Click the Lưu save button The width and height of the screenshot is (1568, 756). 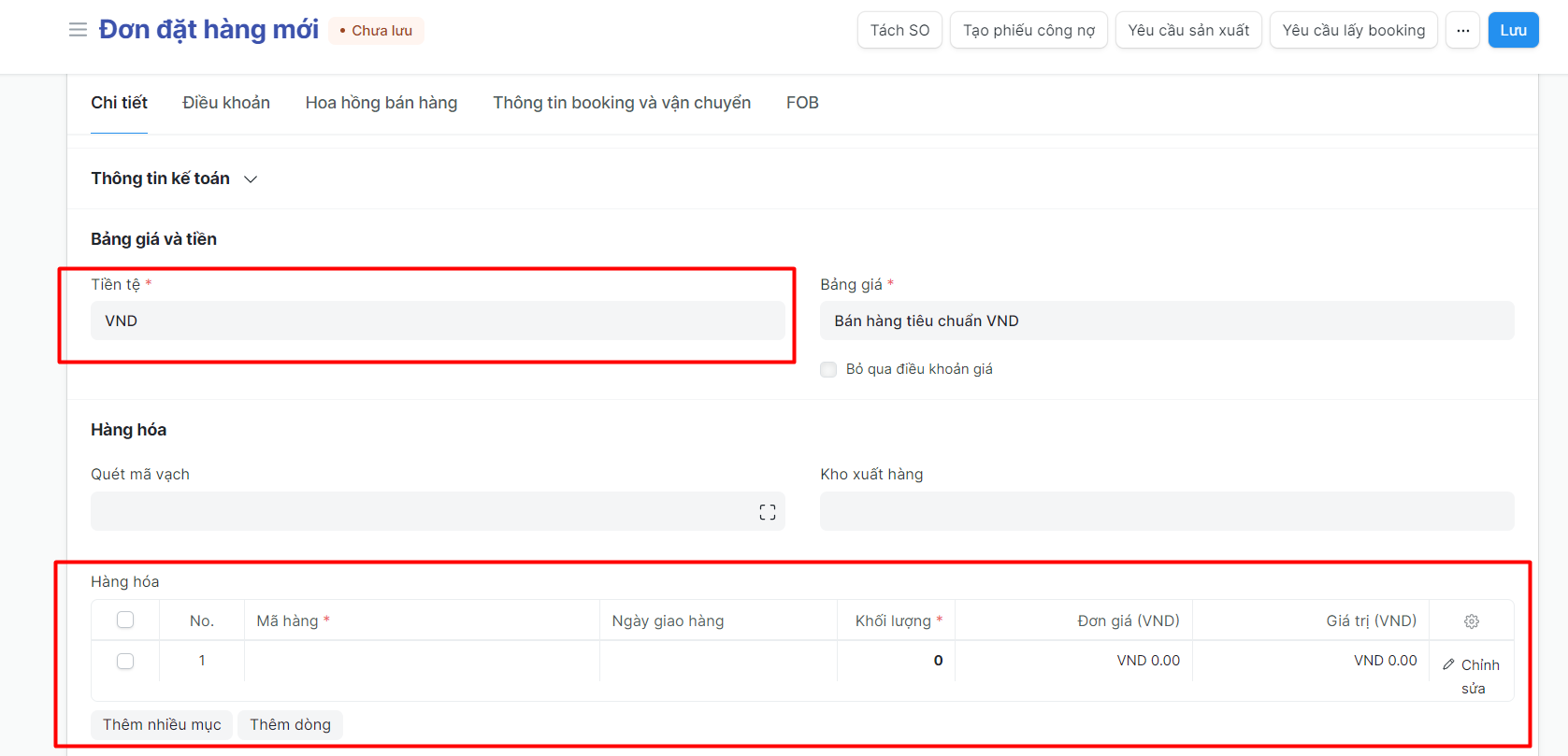tap(1512, 30)
